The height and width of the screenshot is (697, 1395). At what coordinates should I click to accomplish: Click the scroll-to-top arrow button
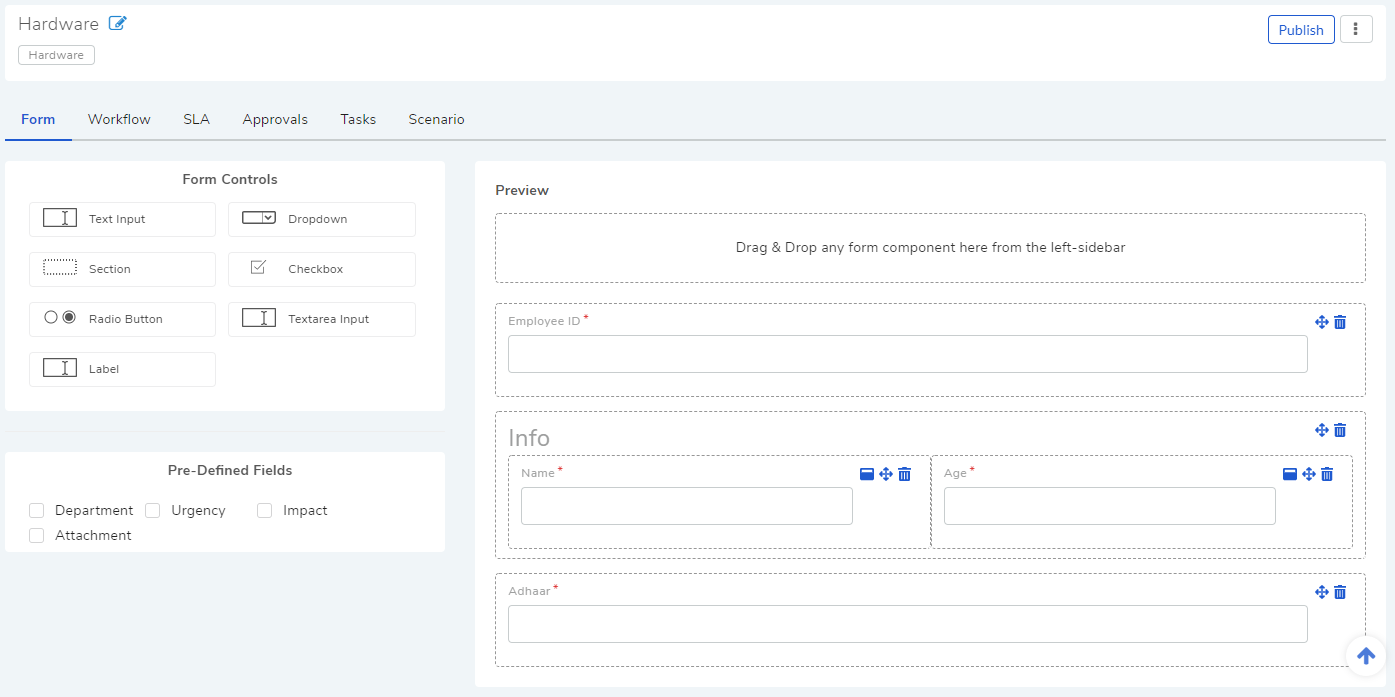[1366, 656]
